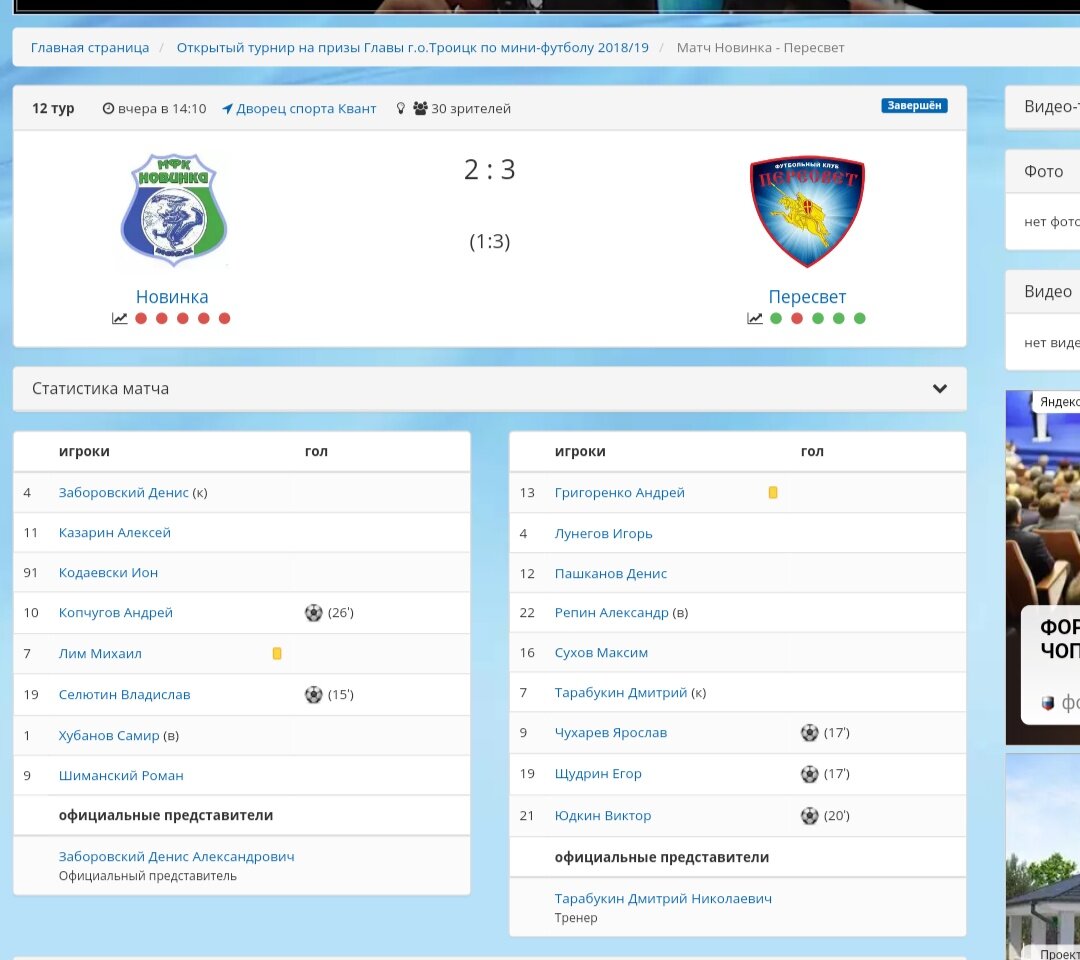The image size is (1080, 960).
Task: Click the Пересвет team logo
Action: click(807, 211)
